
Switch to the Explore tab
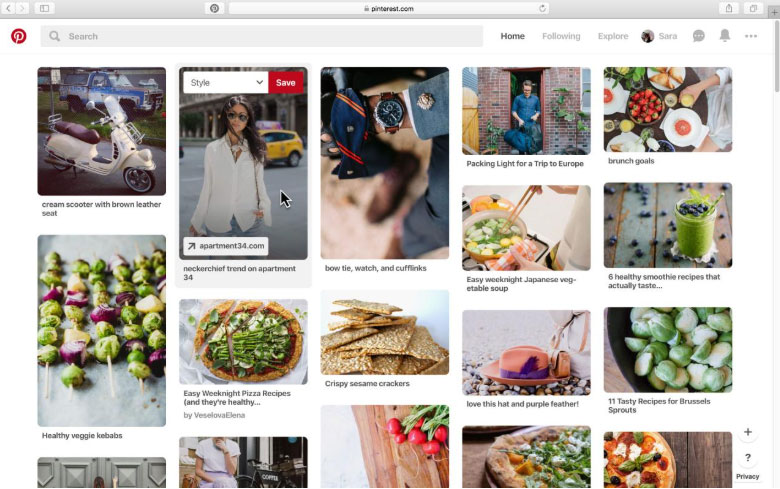click(x=613, y=36)
